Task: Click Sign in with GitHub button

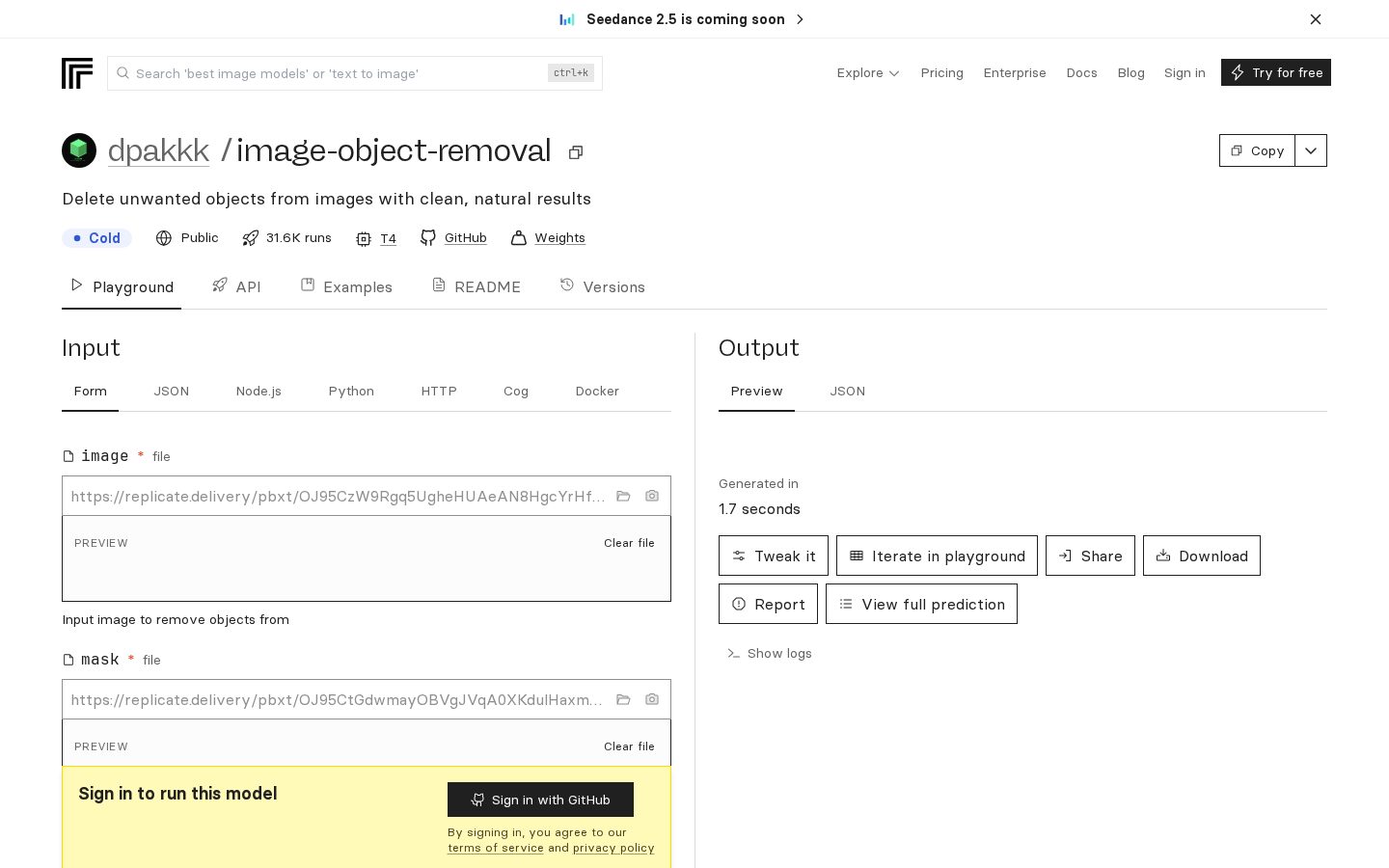Action: 540,800
